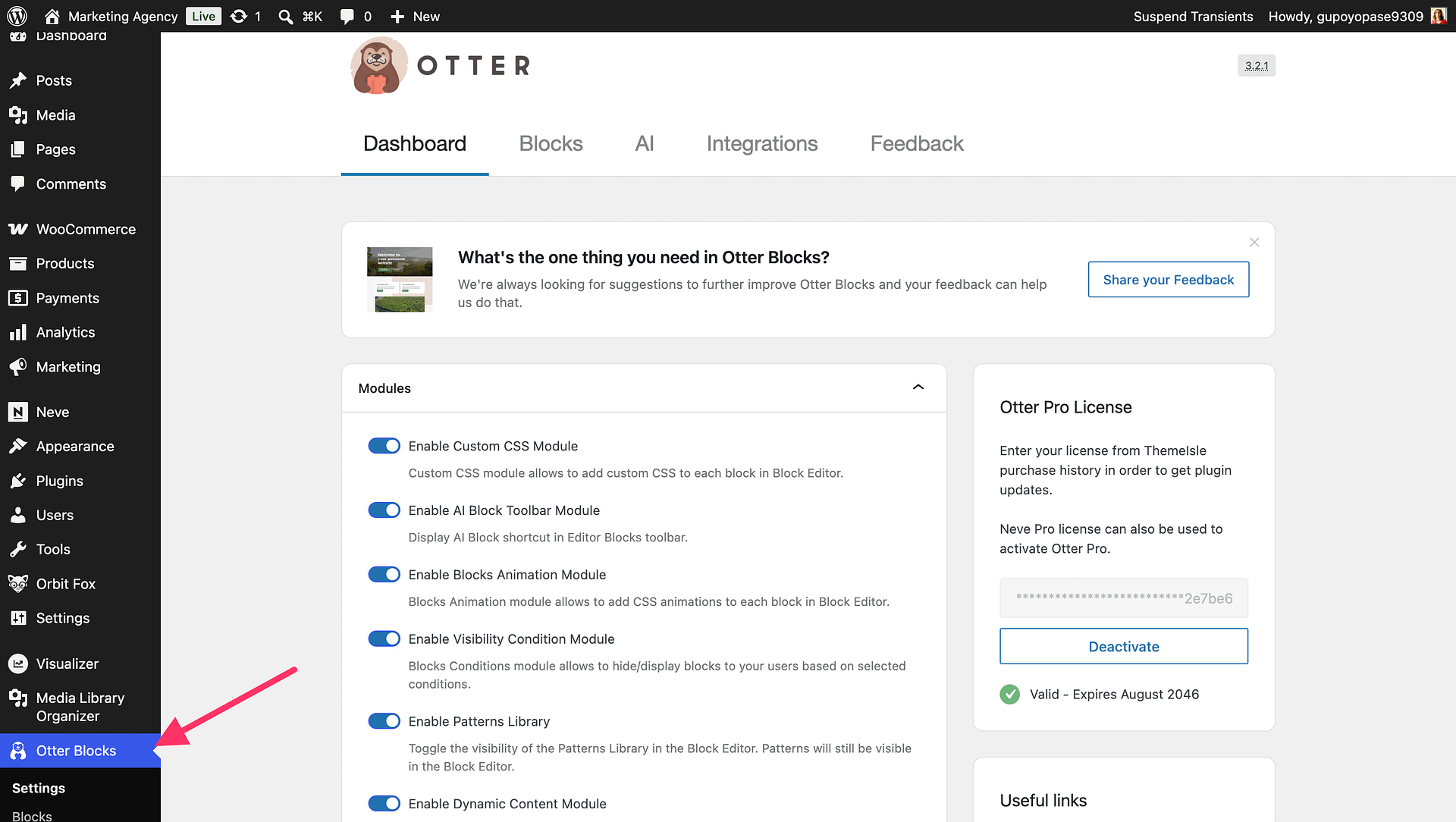The image size is (1456, 822).
Task: Click the Payments dollar icon
Action: pyautogui.click(x=18, y=298)
